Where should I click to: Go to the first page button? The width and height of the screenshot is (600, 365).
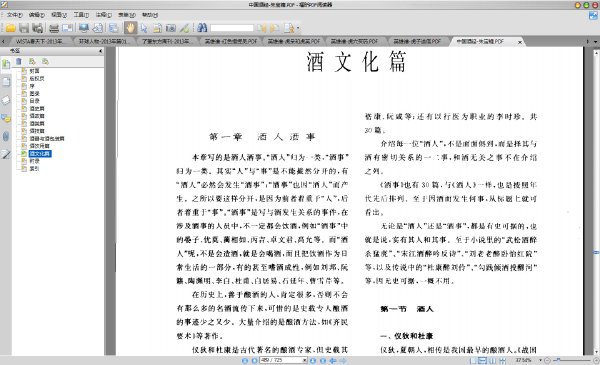coord(245,360)
